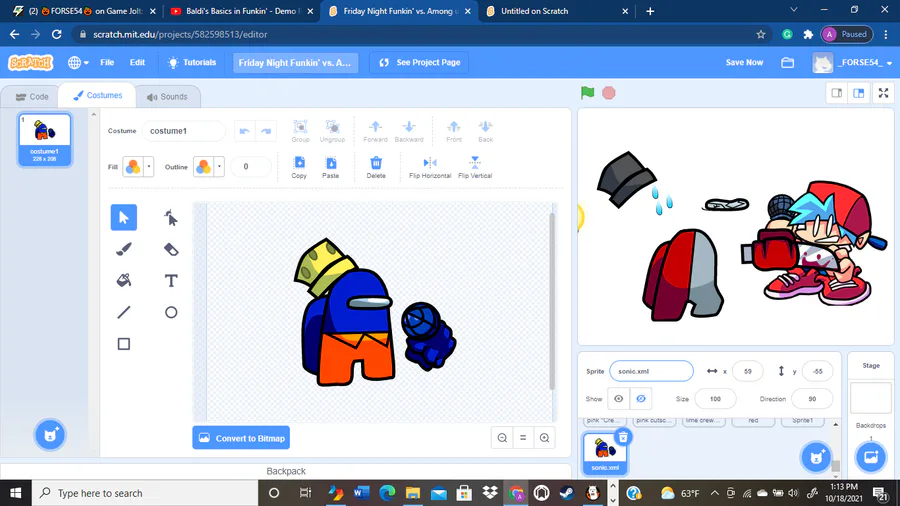Select the Rectangle tool
Image resolution: width=900 pixels, height=506 pixels.
[x=123, y=344]
